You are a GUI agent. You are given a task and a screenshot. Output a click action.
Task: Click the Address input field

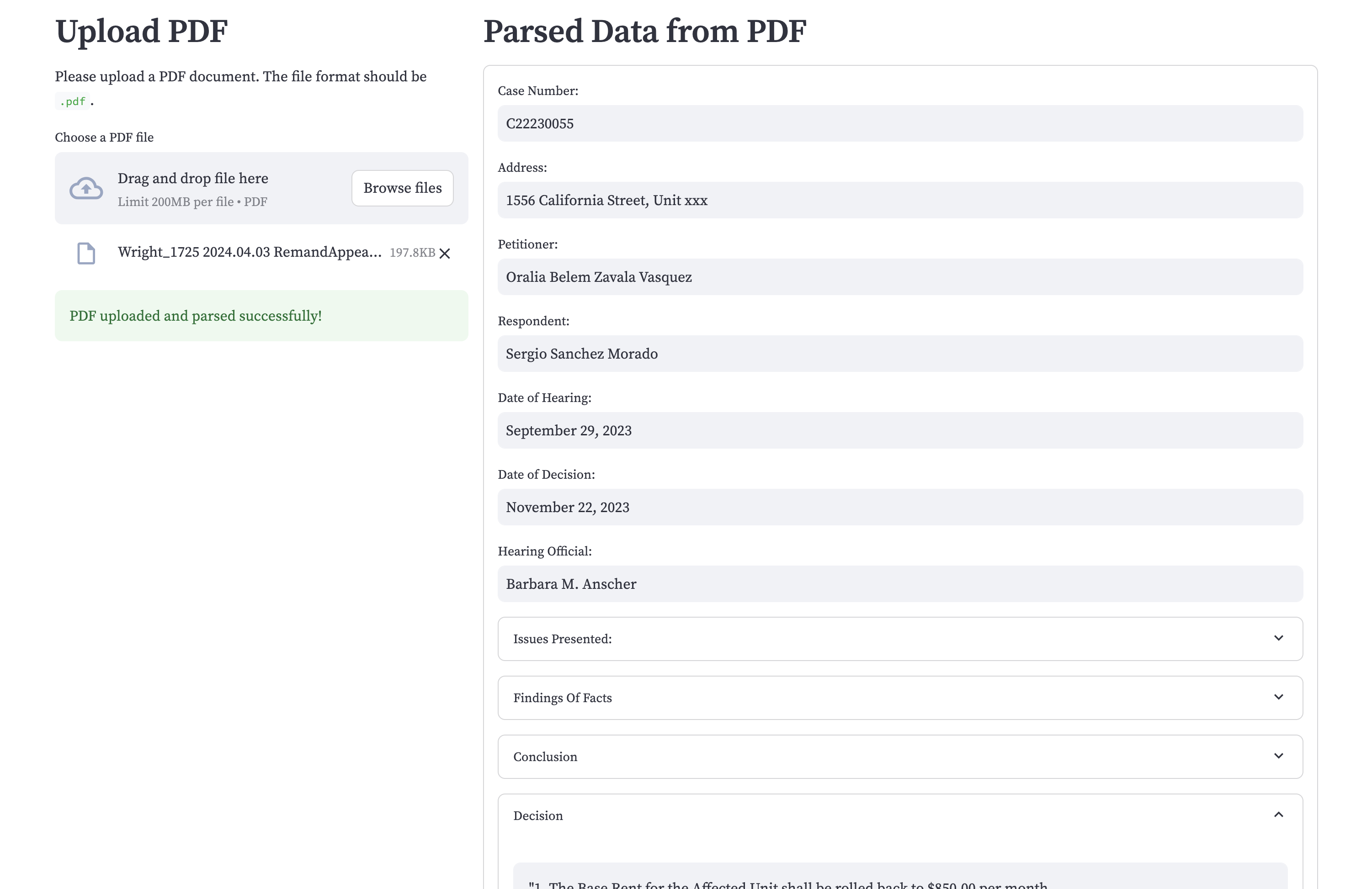[x=900, y=200]
